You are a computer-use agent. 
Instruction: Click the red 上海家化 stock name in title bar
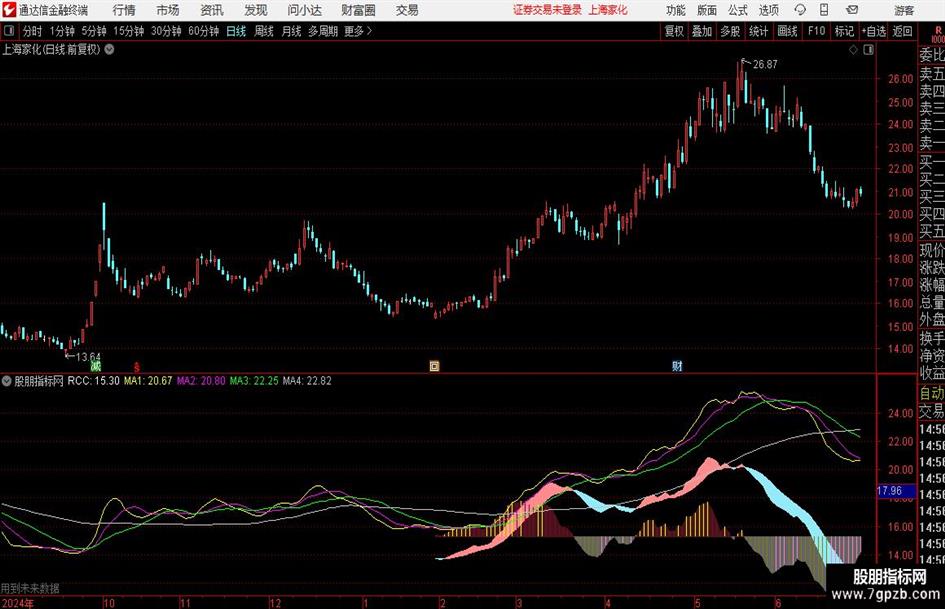[608, 10]
